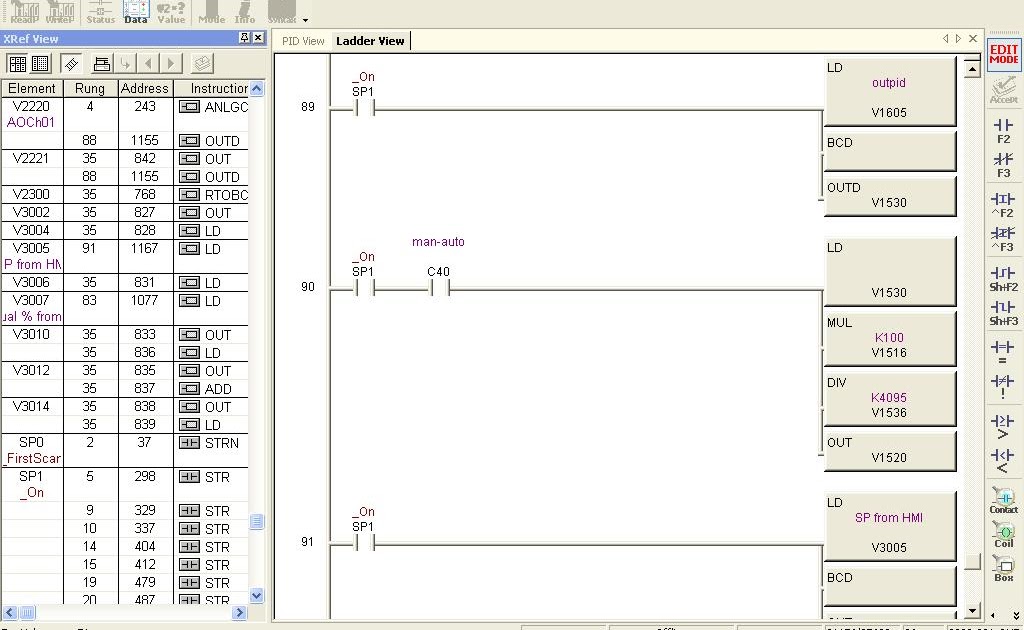Image resolution: width=1024 pixels, height=630 pixels.
Task: Click XRef horizontal scroll left arrow
Action: (10, 612)
